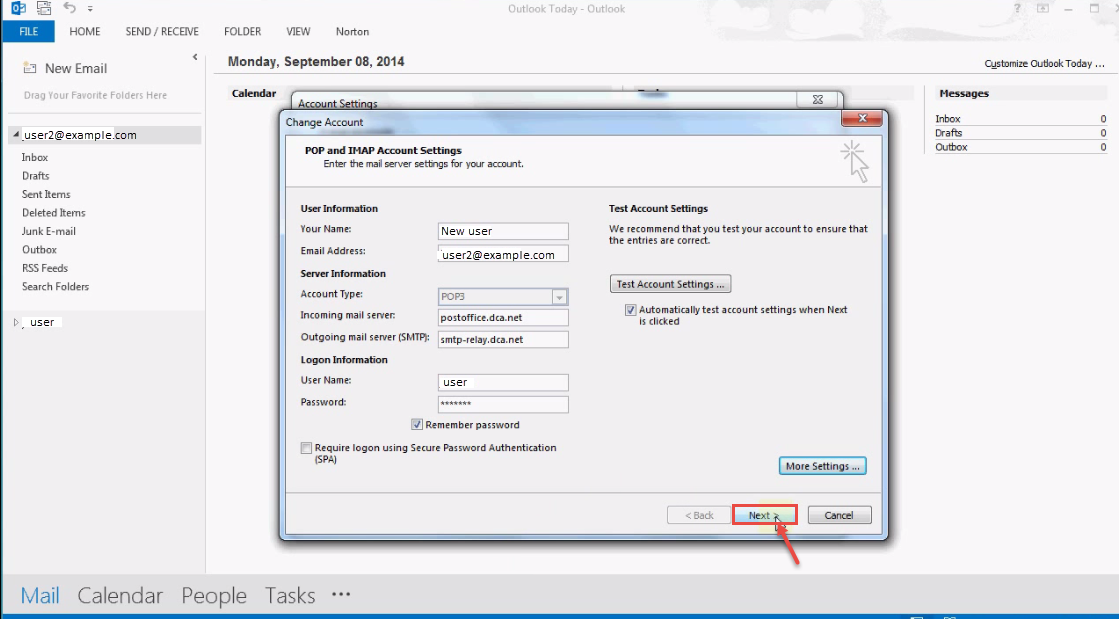The height and width of the screenshot is (619, 1119).
Task: Open More Settings in Change Account dialog
Action: [823, 466]
